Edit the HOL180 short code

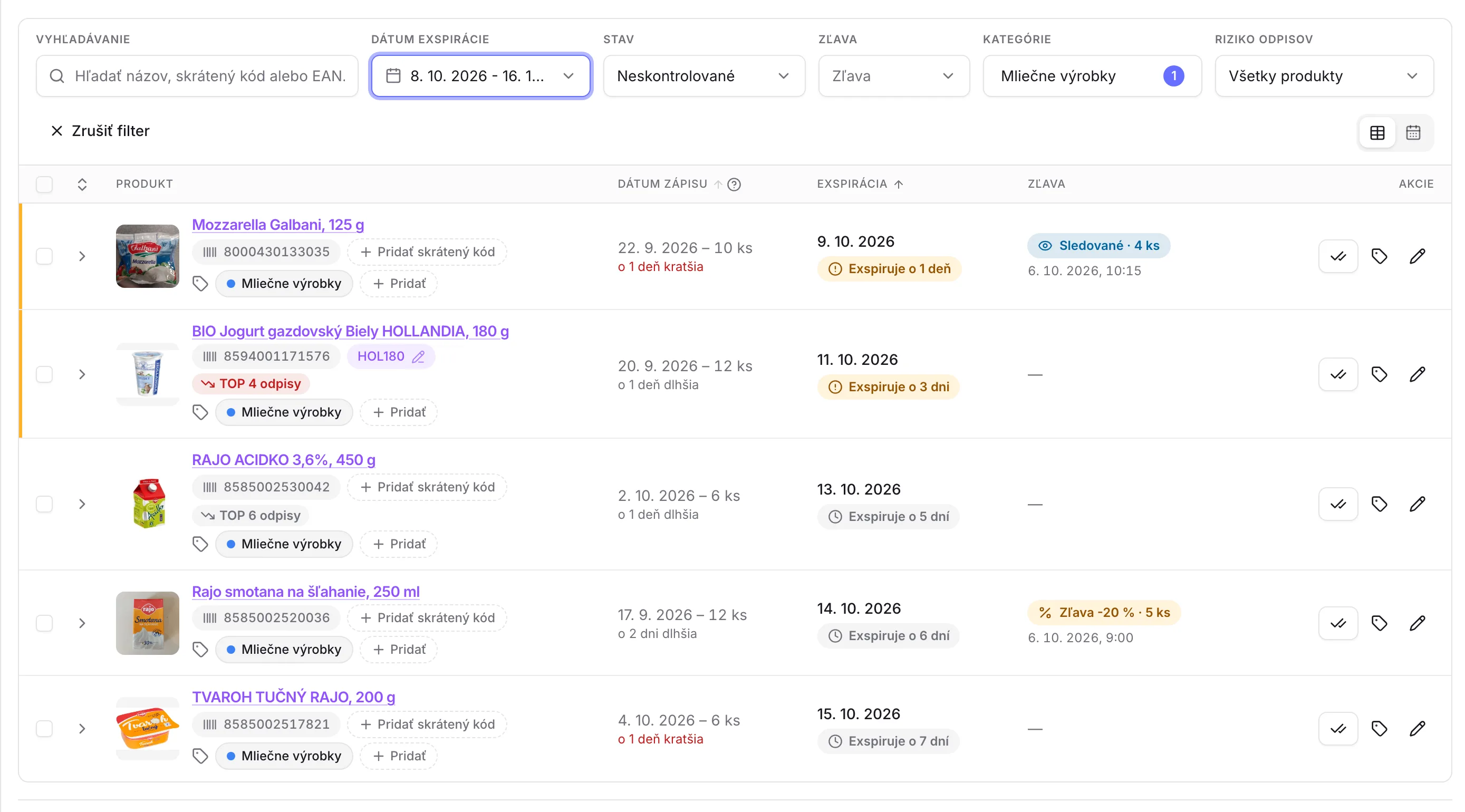tap(418, 356)
